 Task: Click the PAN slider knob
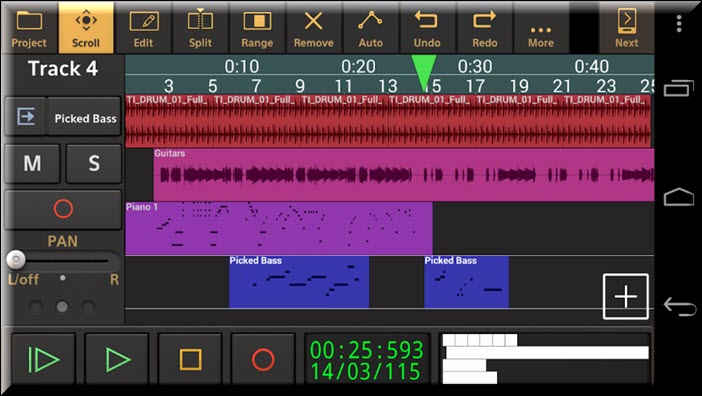(16, 259)
